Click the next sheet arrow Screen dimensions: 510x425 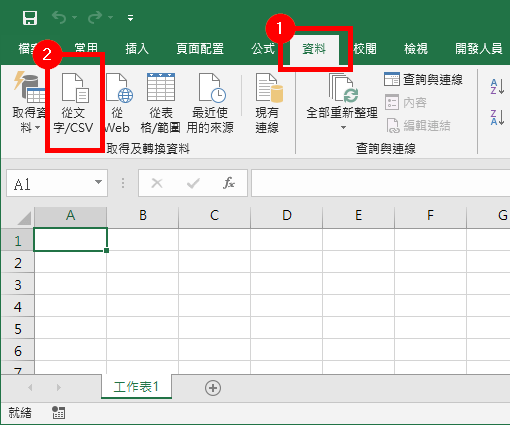pos(59,387)
